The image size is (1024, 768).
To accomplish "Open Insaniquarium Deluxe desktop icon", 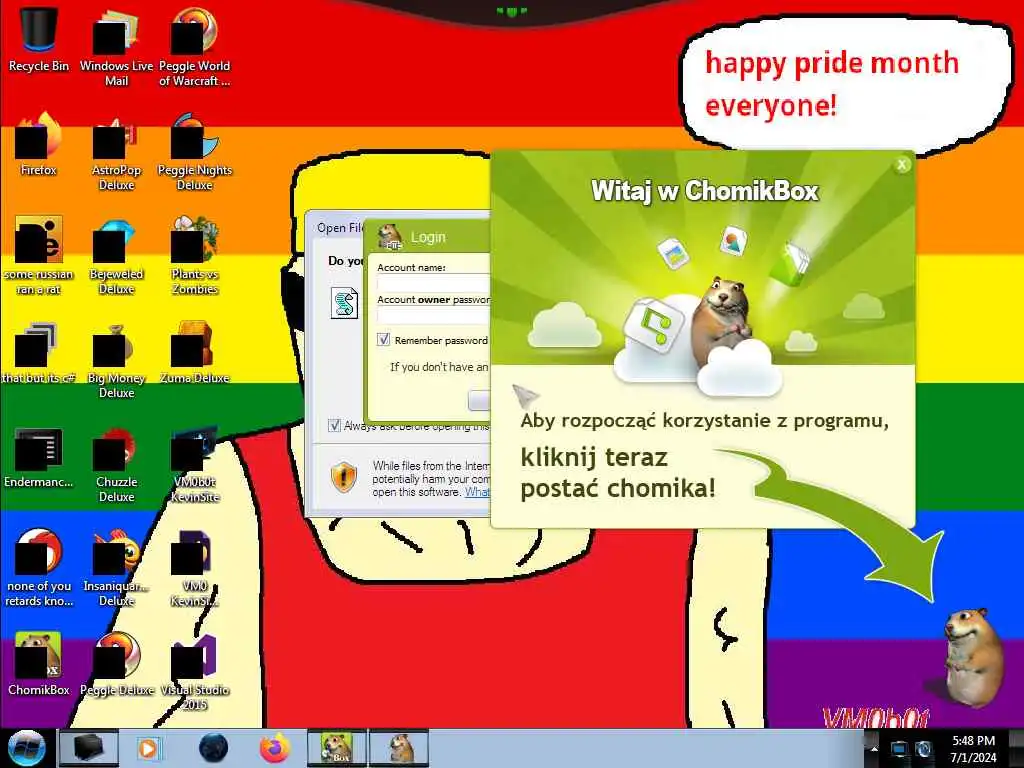I will pos(116,568).
